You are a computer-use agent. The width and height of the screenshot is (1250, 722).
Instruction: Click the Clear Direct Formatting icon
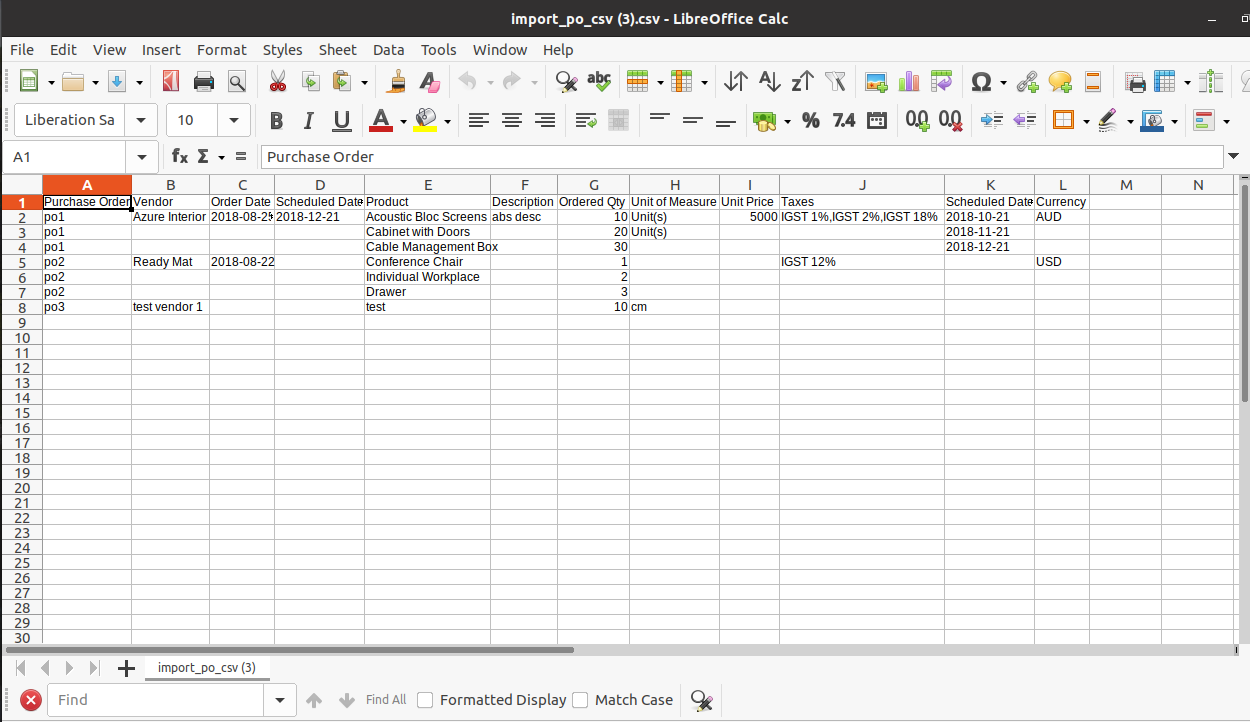(429, 81)
